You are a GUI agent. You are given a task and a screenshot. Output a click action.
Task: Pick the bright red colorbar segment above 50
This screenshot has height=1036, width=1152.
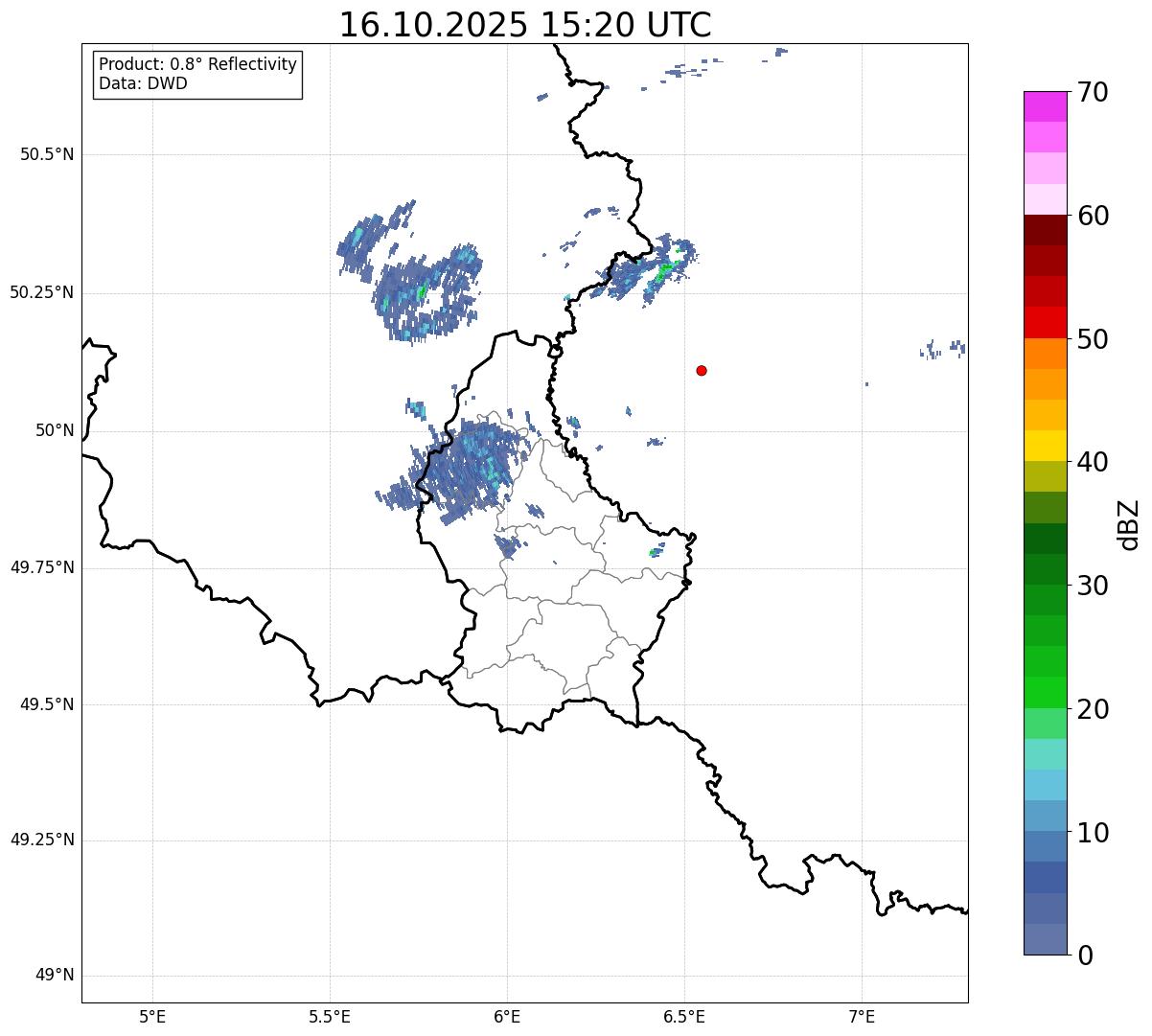(x=1045, y=322)
